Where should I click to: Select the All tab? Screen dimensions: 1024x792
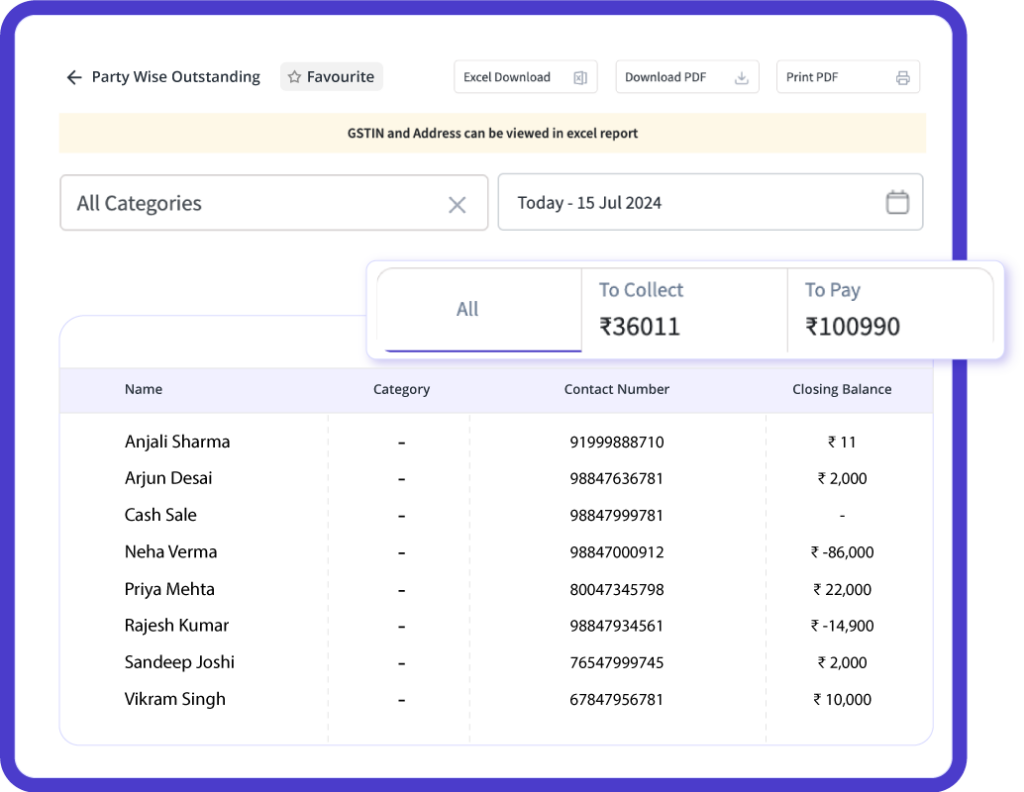467,309
